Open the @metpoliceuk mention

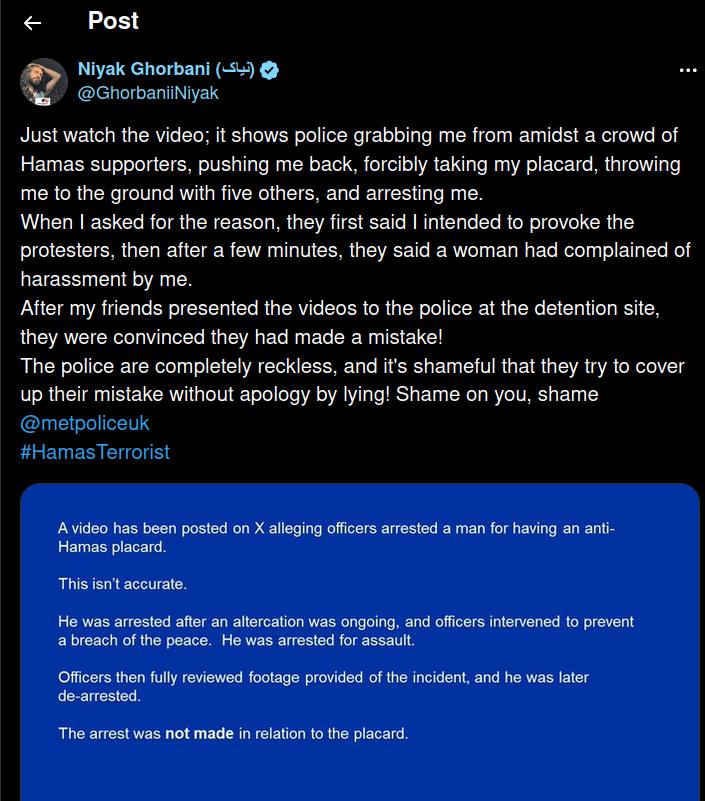point(85,423)
